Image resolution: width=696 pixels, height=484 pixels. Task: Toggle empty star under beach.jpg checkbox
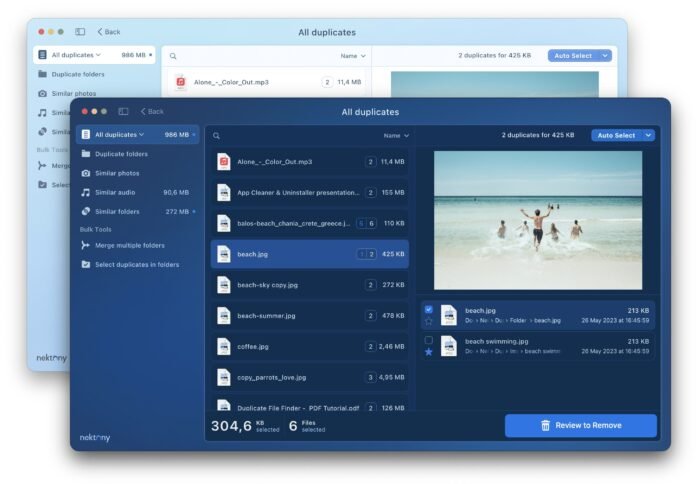click(429, 322)
